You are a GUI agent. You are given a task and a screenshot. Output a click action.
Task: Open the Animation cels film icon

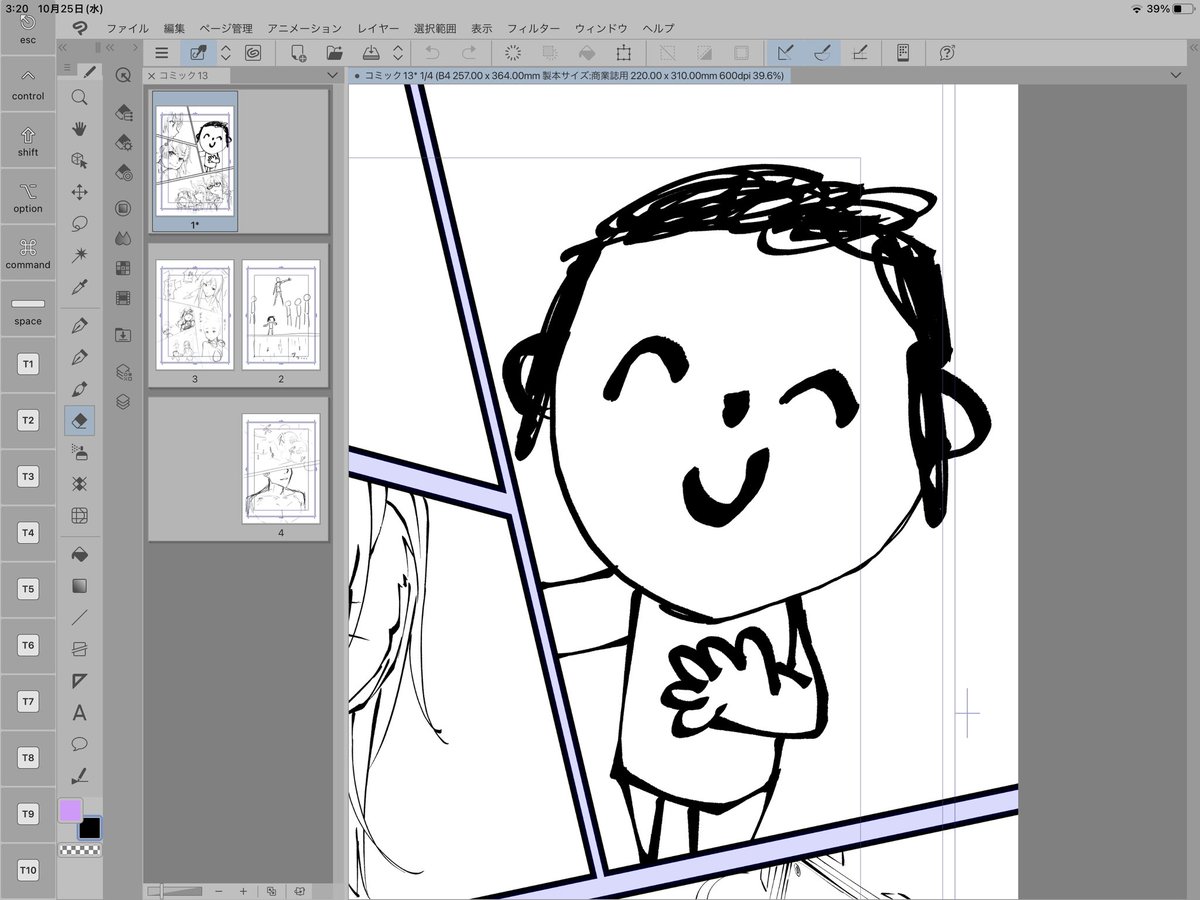[x=123, y=298]
